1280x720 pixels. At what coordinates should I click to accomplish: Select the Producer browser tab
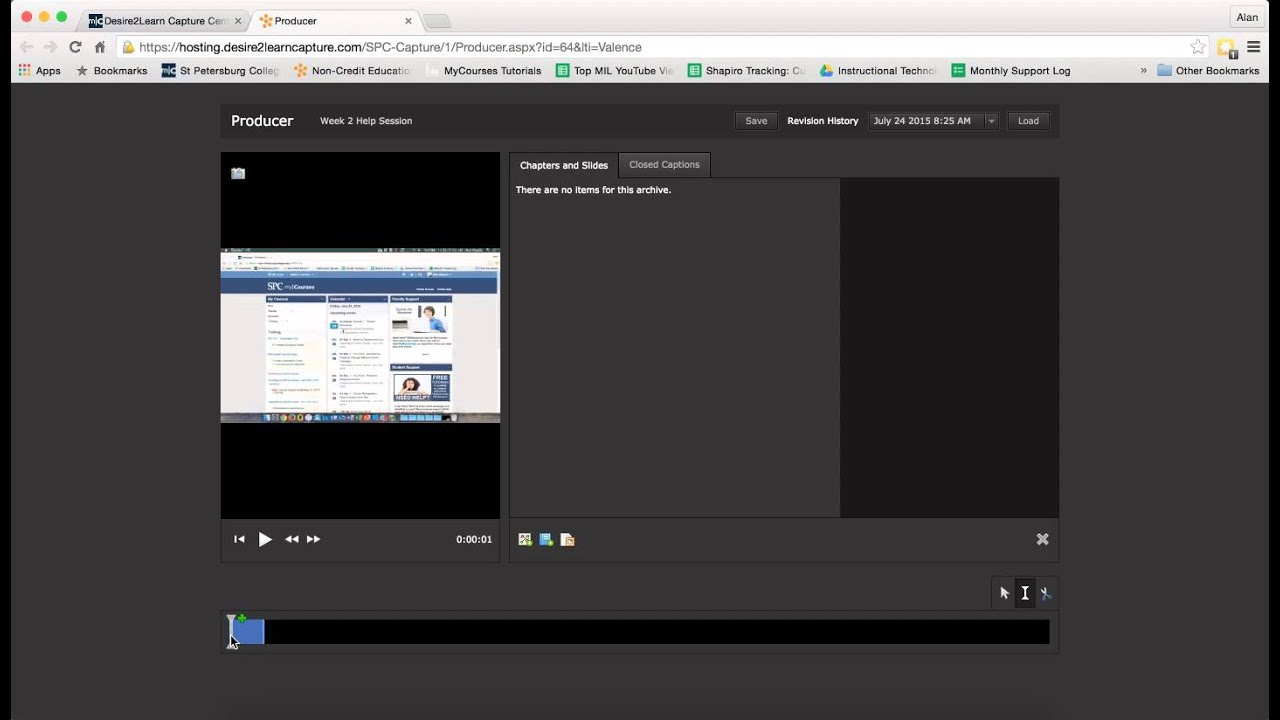(x=335, y=20)
